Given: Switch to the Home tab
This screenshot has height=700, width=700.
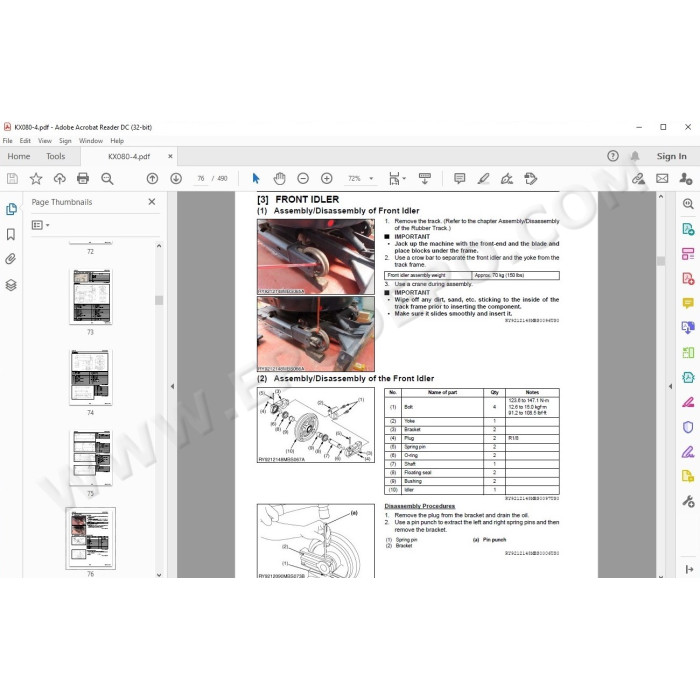Looking at the screenshot, I should (19, 156).
